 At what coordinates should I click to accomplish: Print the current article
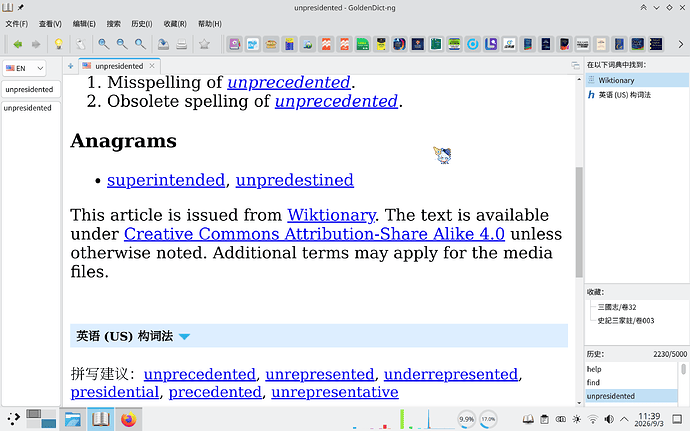(x=182, y=44)
